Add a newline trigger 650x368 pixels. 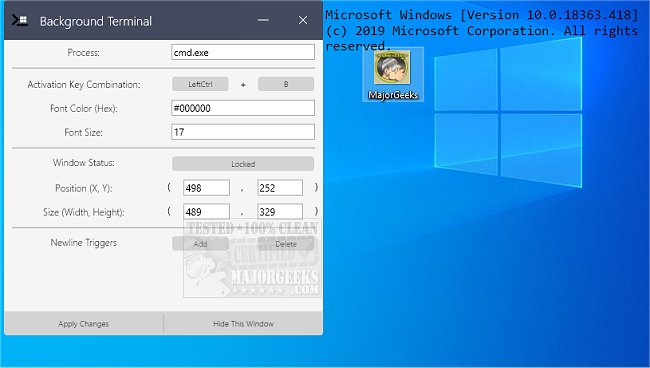[x=200, y=244]
